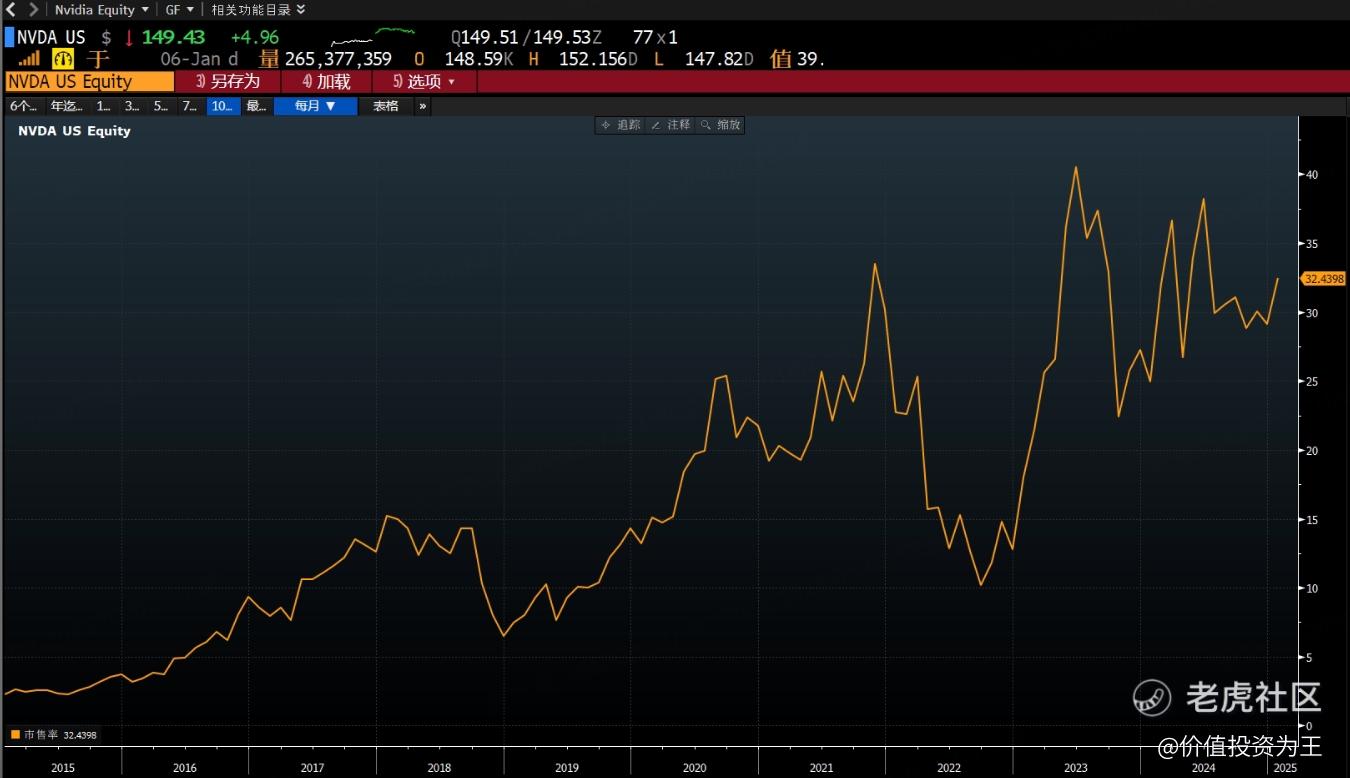Open the 每月 periodicity dropdown

coord(316,106)
